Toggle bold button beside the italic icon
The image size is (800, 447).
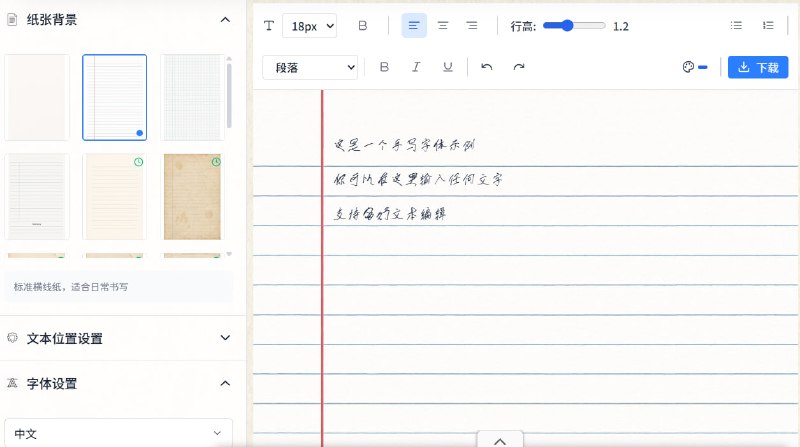click(x=384, y=67)
